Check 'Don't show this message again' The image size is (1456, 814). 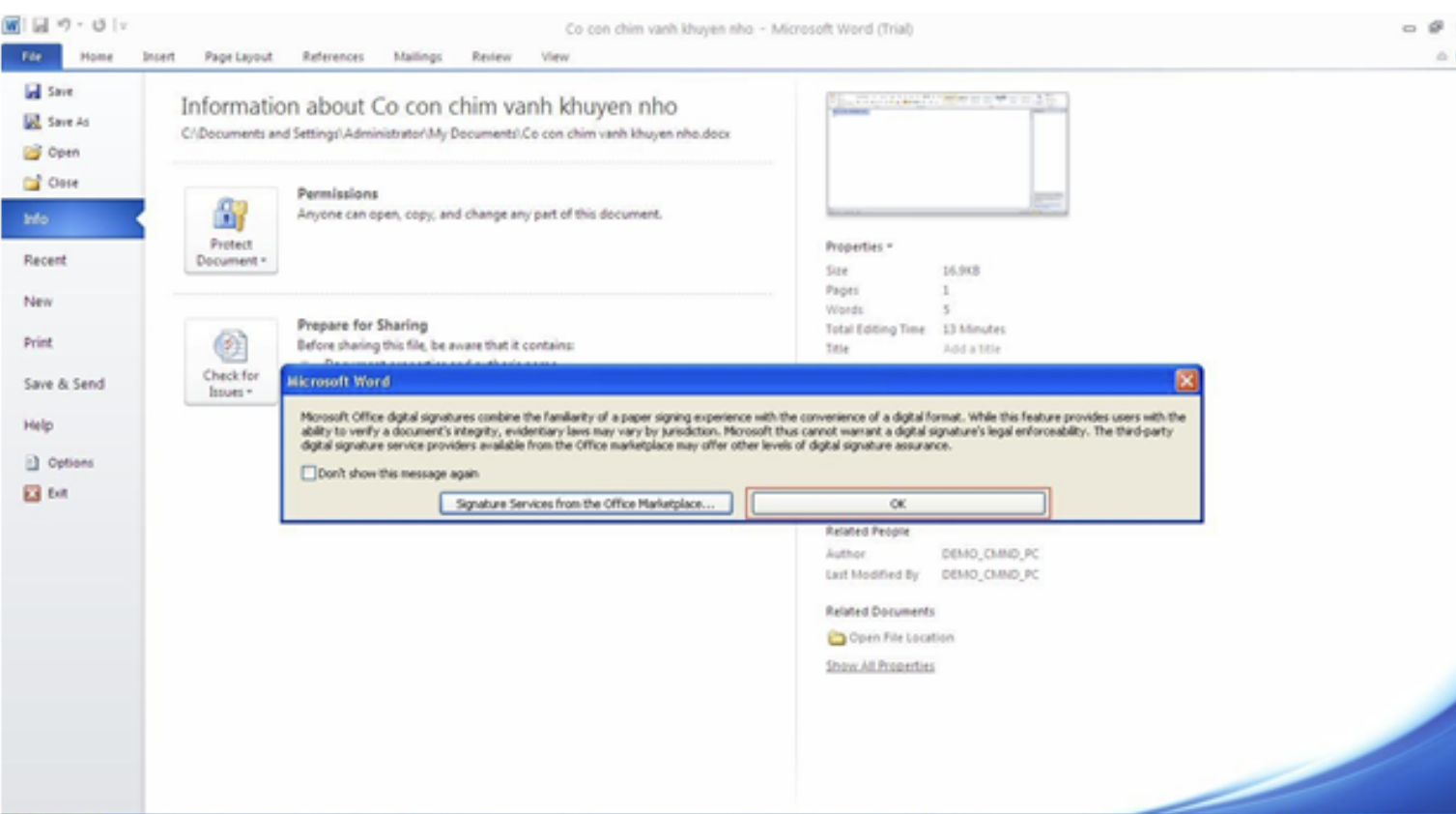click(308, 473)
